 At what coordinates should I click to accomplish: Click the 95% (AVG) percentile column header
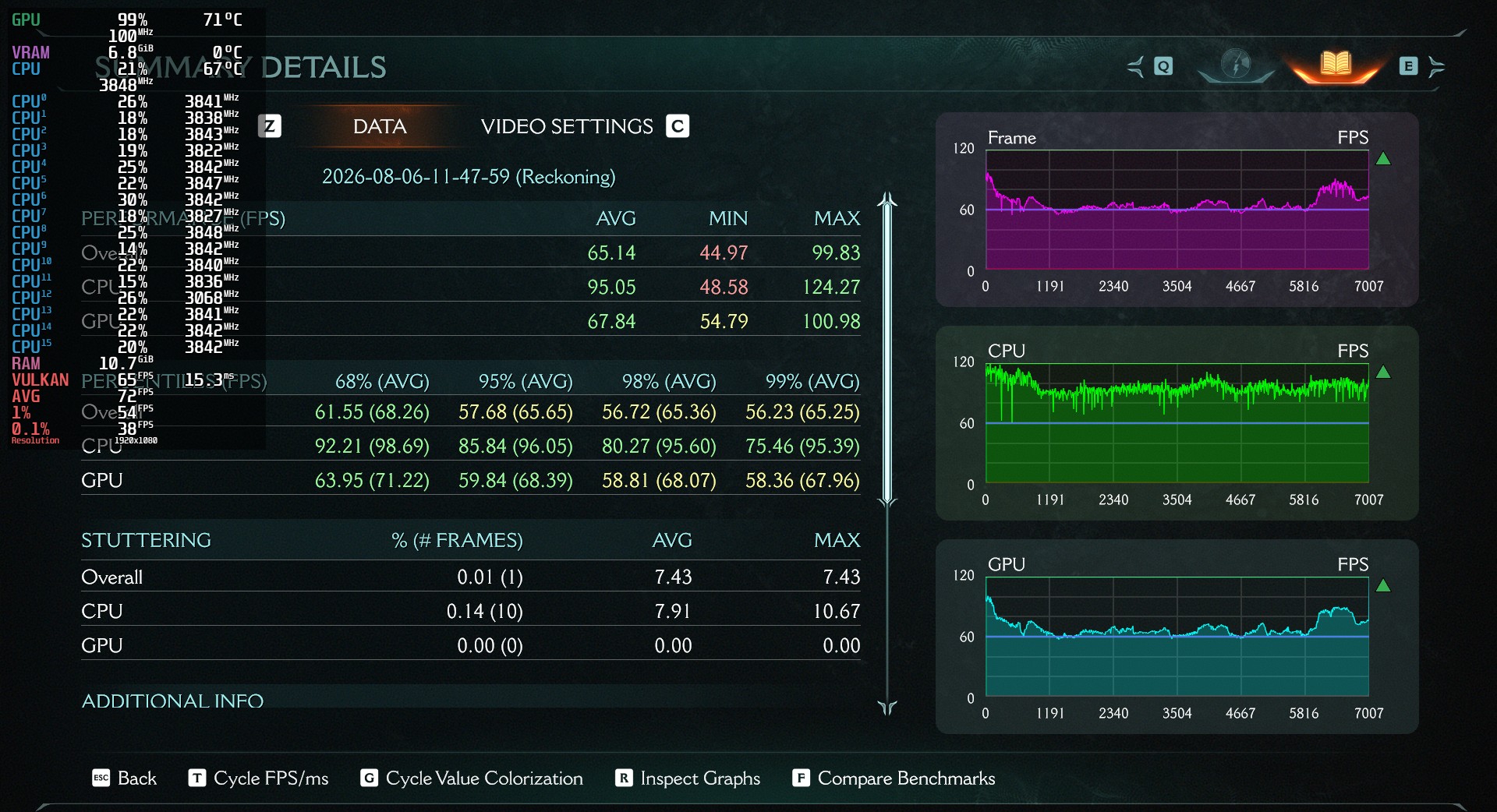(x=526, y=381)
